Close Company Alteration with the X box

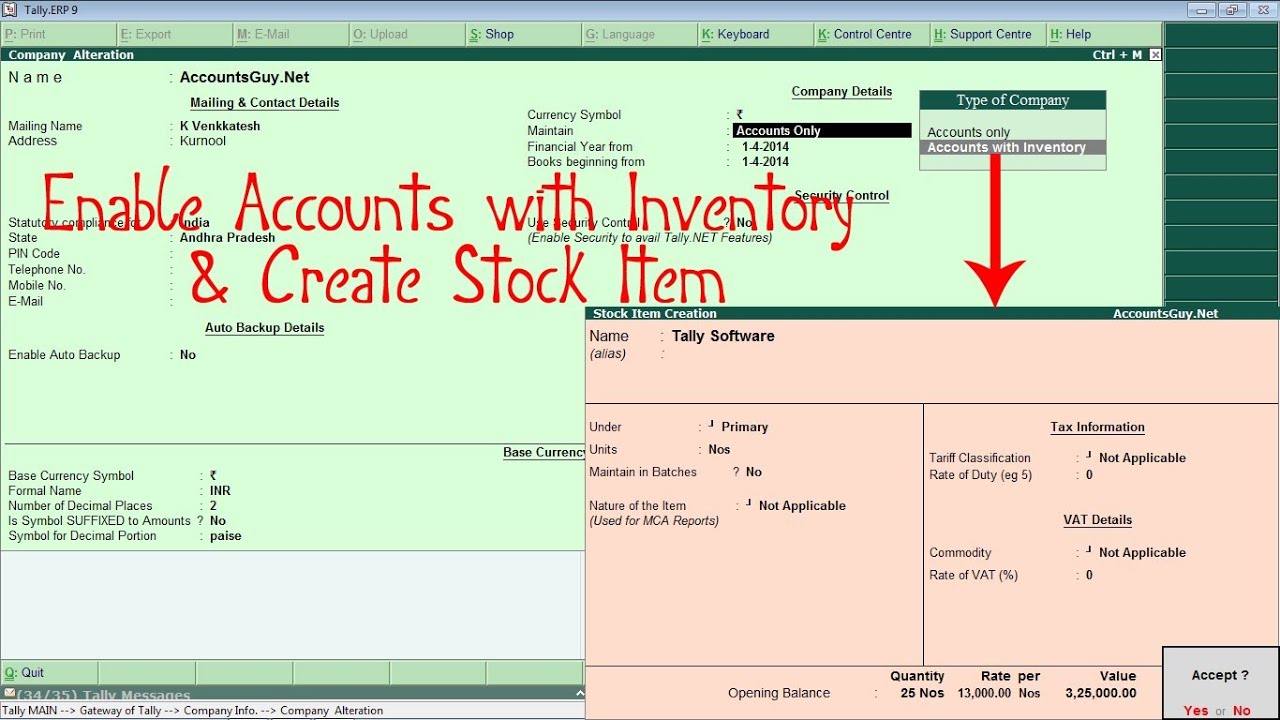coord(1155,55)
